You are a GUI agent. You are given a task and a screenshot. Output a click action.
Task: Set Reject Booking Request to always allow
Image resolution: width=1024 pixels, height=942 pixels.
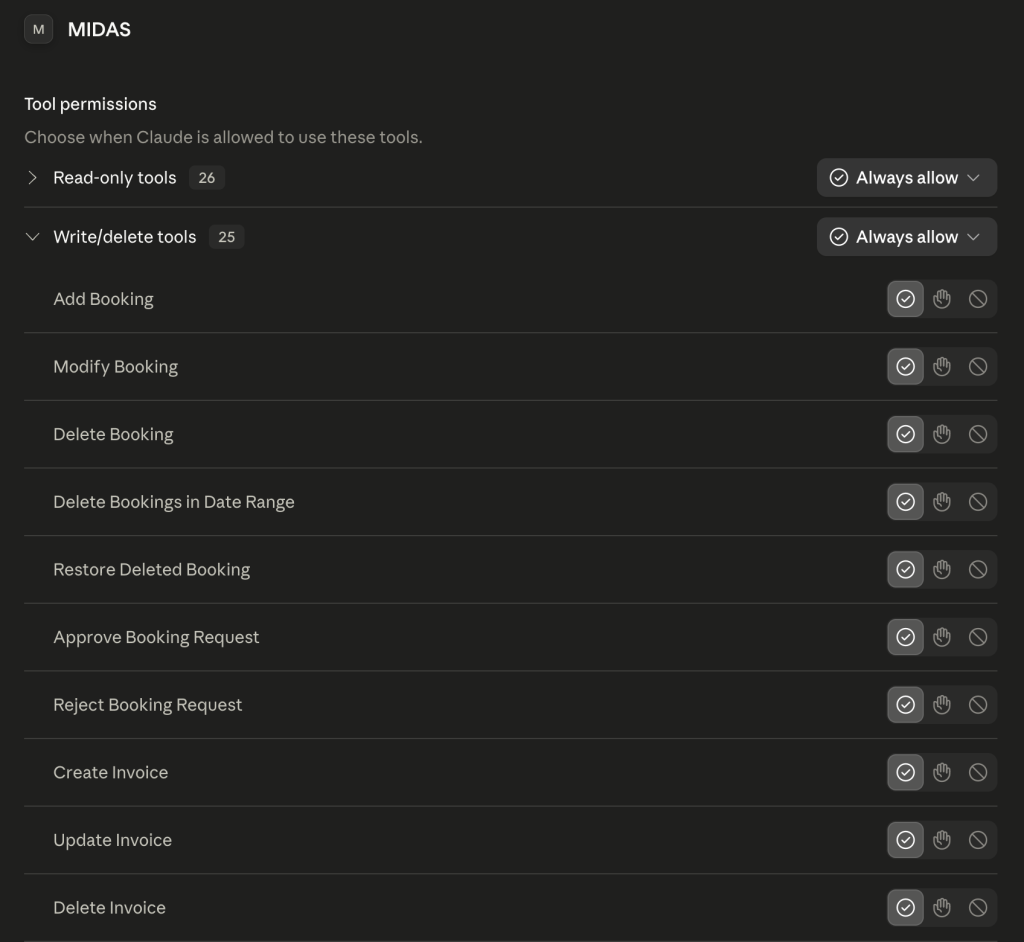pyautogui.click(x=905, y=705)
